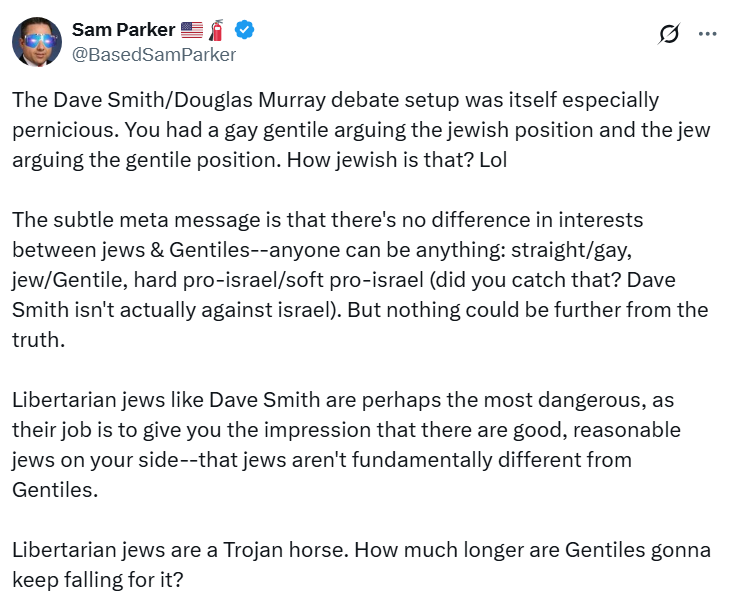The height and width of the screenshot is (606, 737).
Task: Click the @BasedSamParker handle
Action: click(x=153, y=55)
